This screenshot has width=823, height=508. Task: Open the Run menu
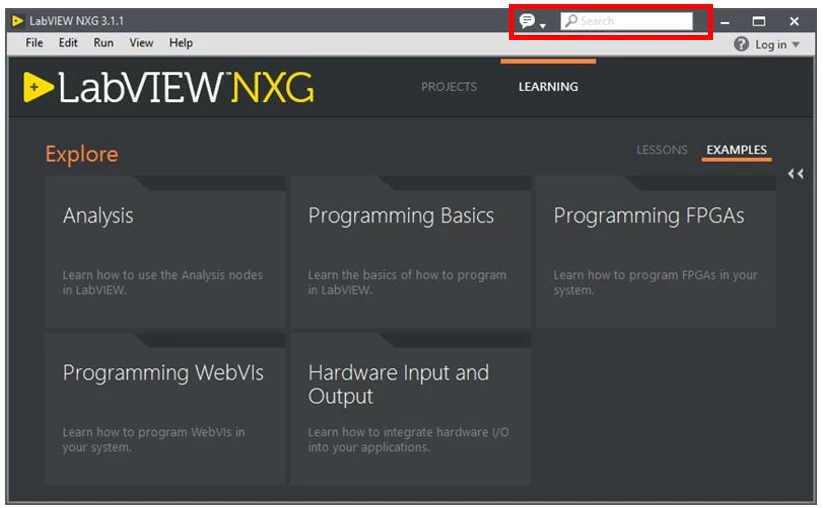103,43
